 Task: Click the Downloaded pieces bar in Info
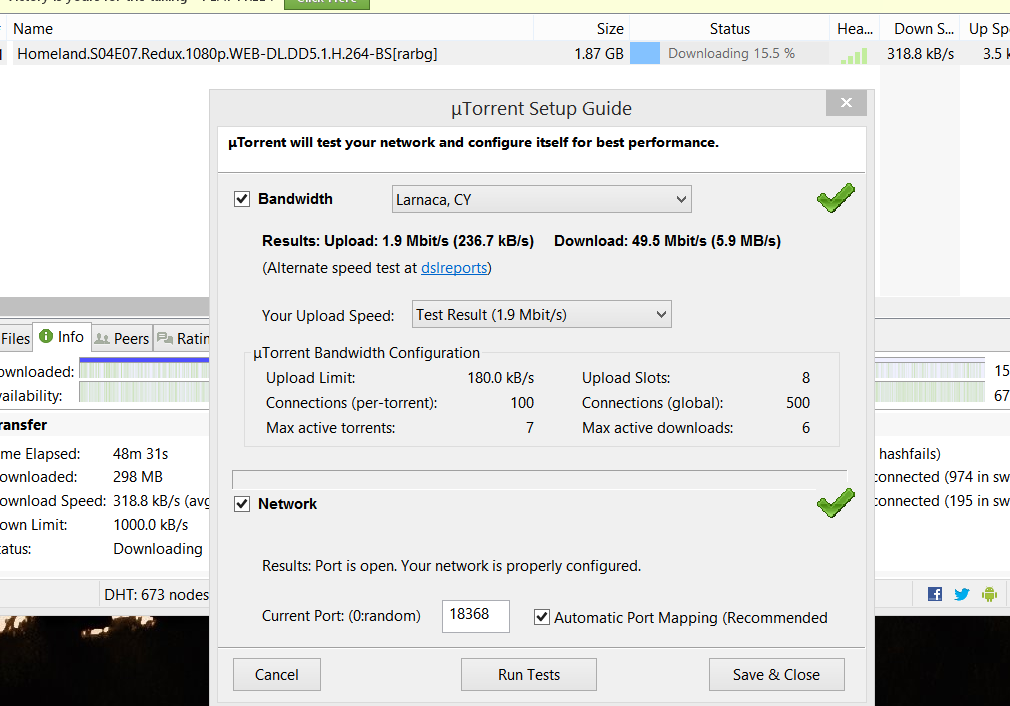[144, 370]
